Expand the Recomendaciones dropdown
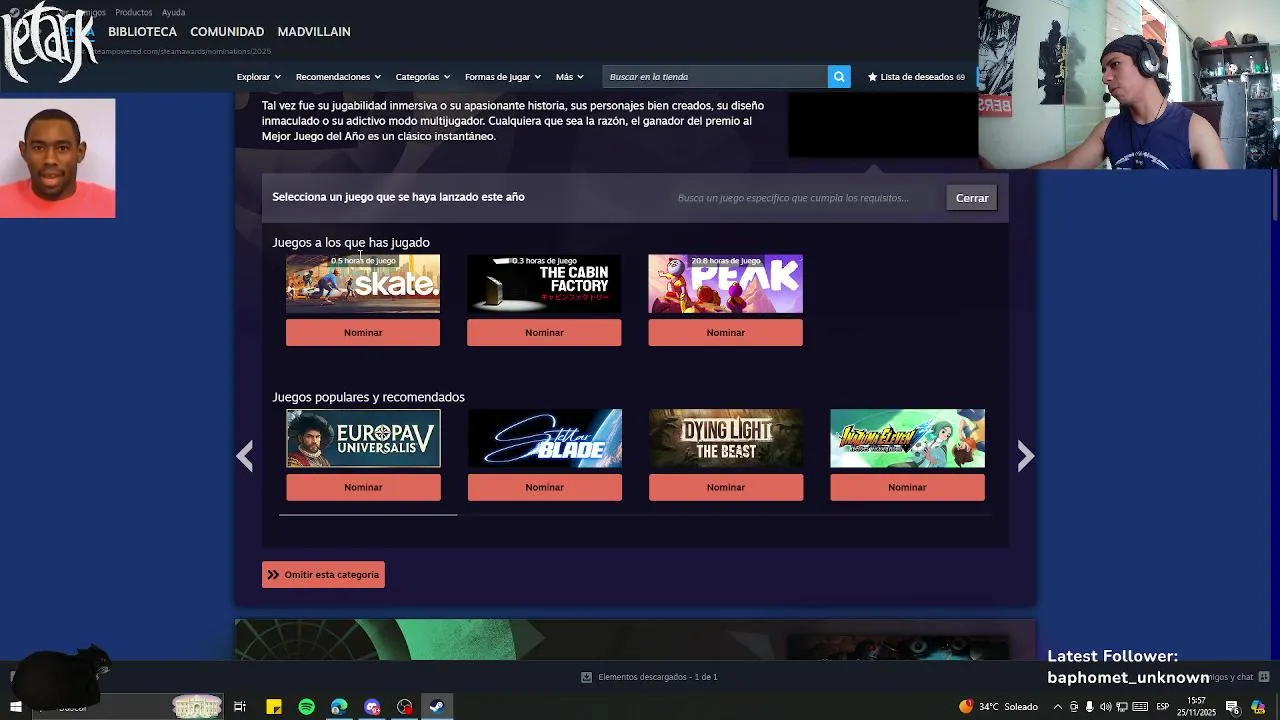Image resolution: width=1280 pixels, height=720 pixels. (338, 77)
